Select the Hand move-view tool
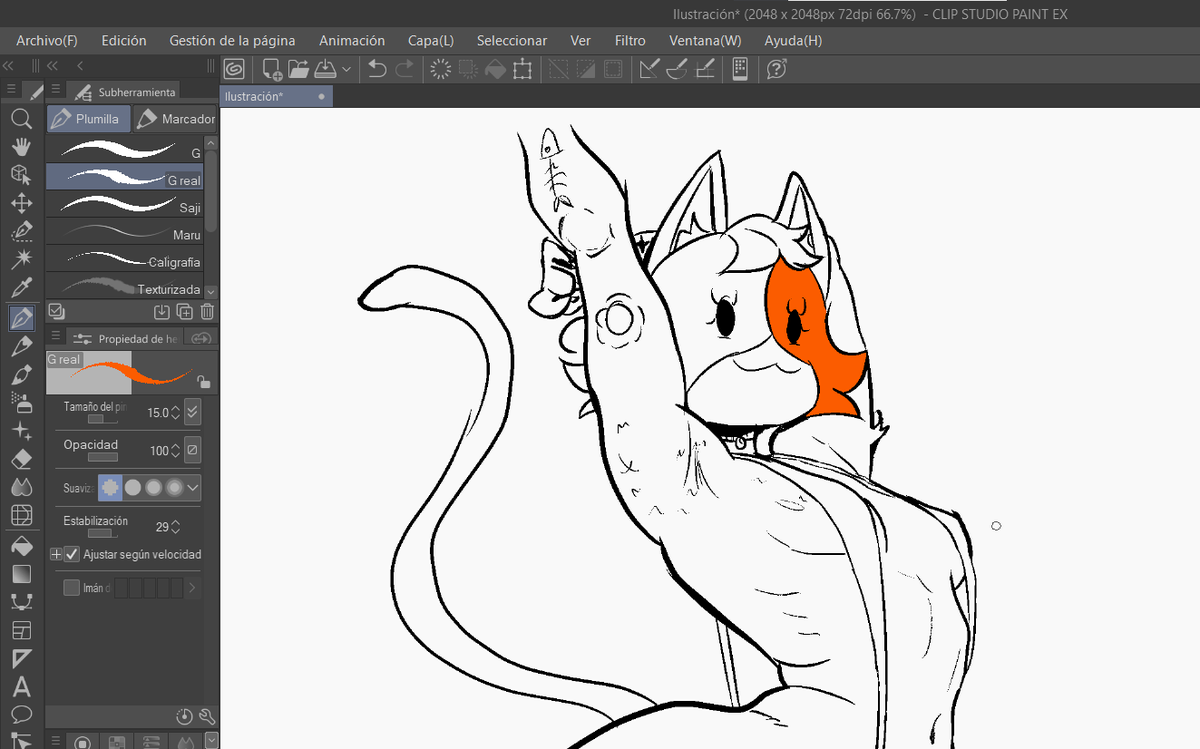Viewport: 1200px width, 749px height. (21, 146)
